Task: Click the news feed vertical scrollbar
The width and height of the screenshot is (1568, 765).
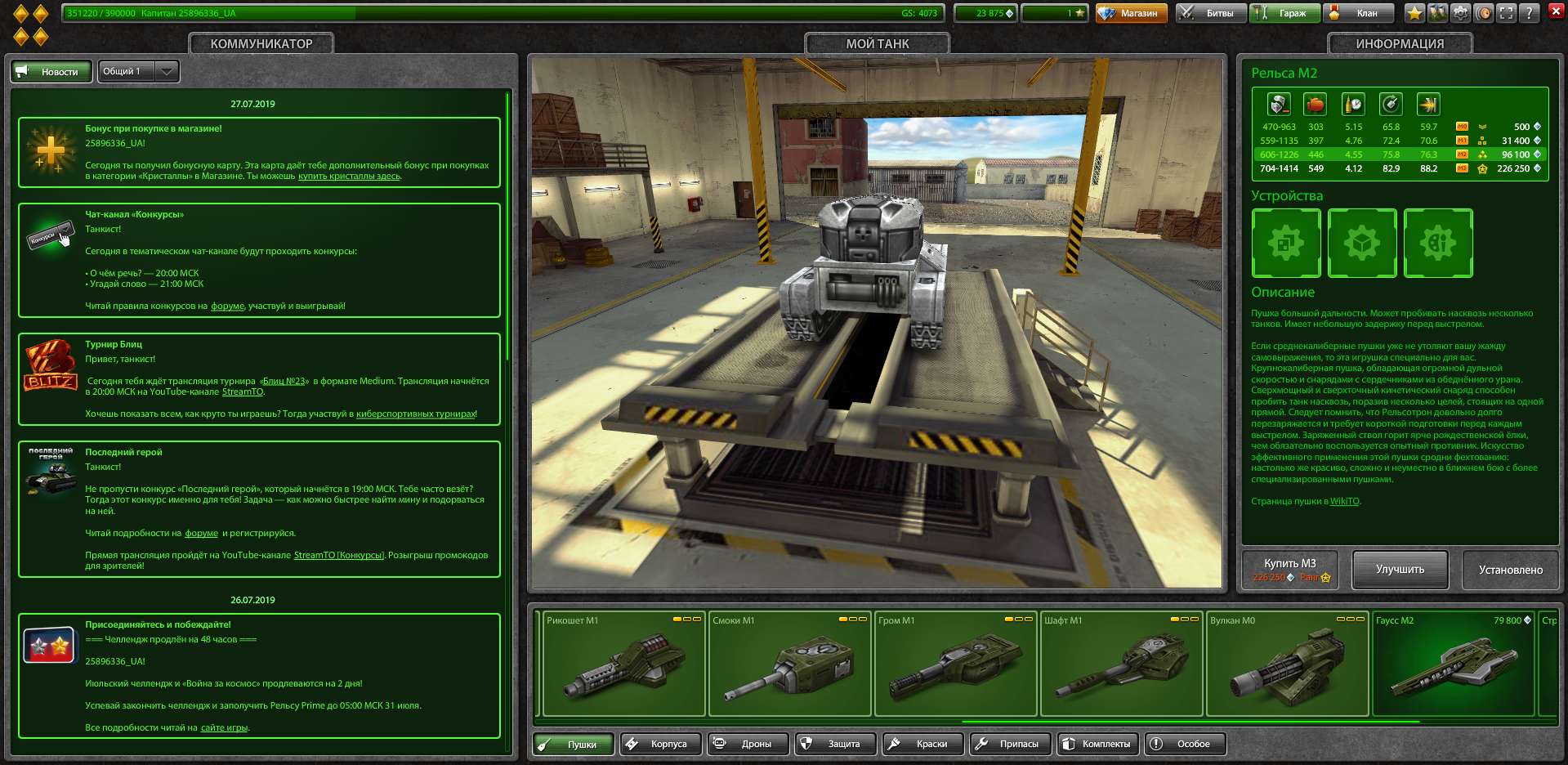Action: click(x=507, y=226)
